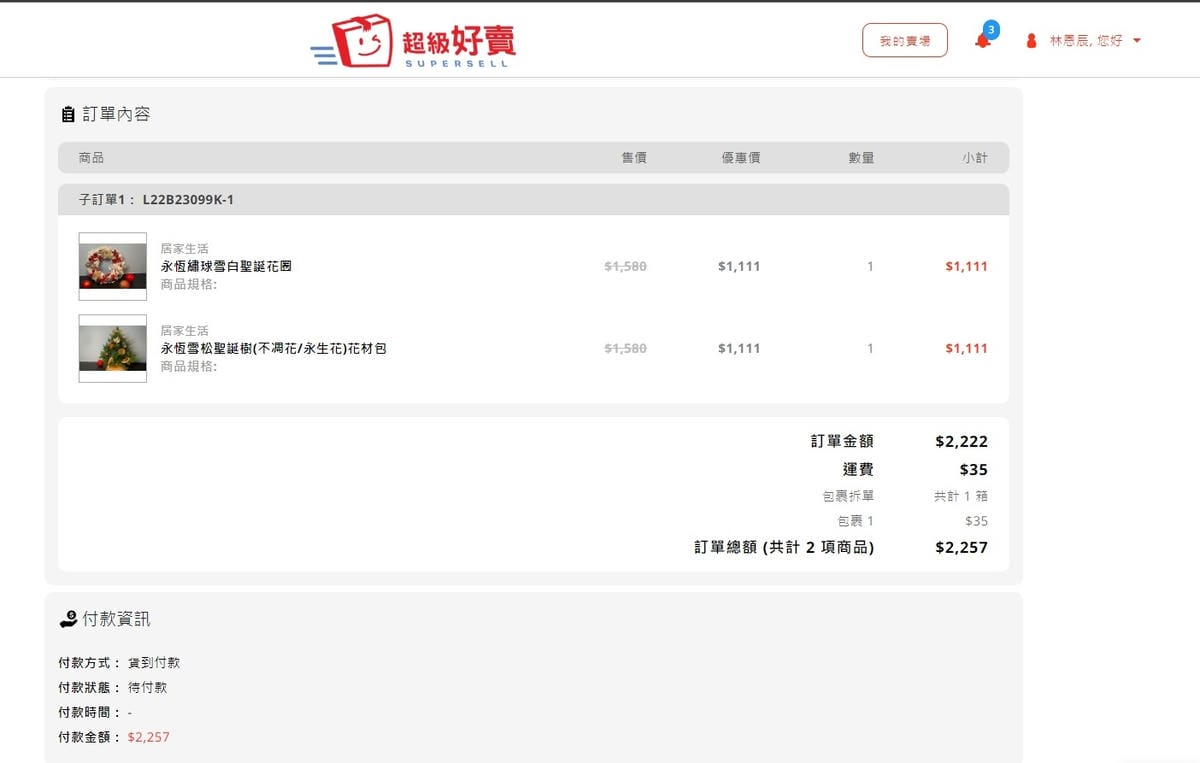Click the 訂單內容 clipboard icon
This screenshot has width=1200, height=763.
66,113
